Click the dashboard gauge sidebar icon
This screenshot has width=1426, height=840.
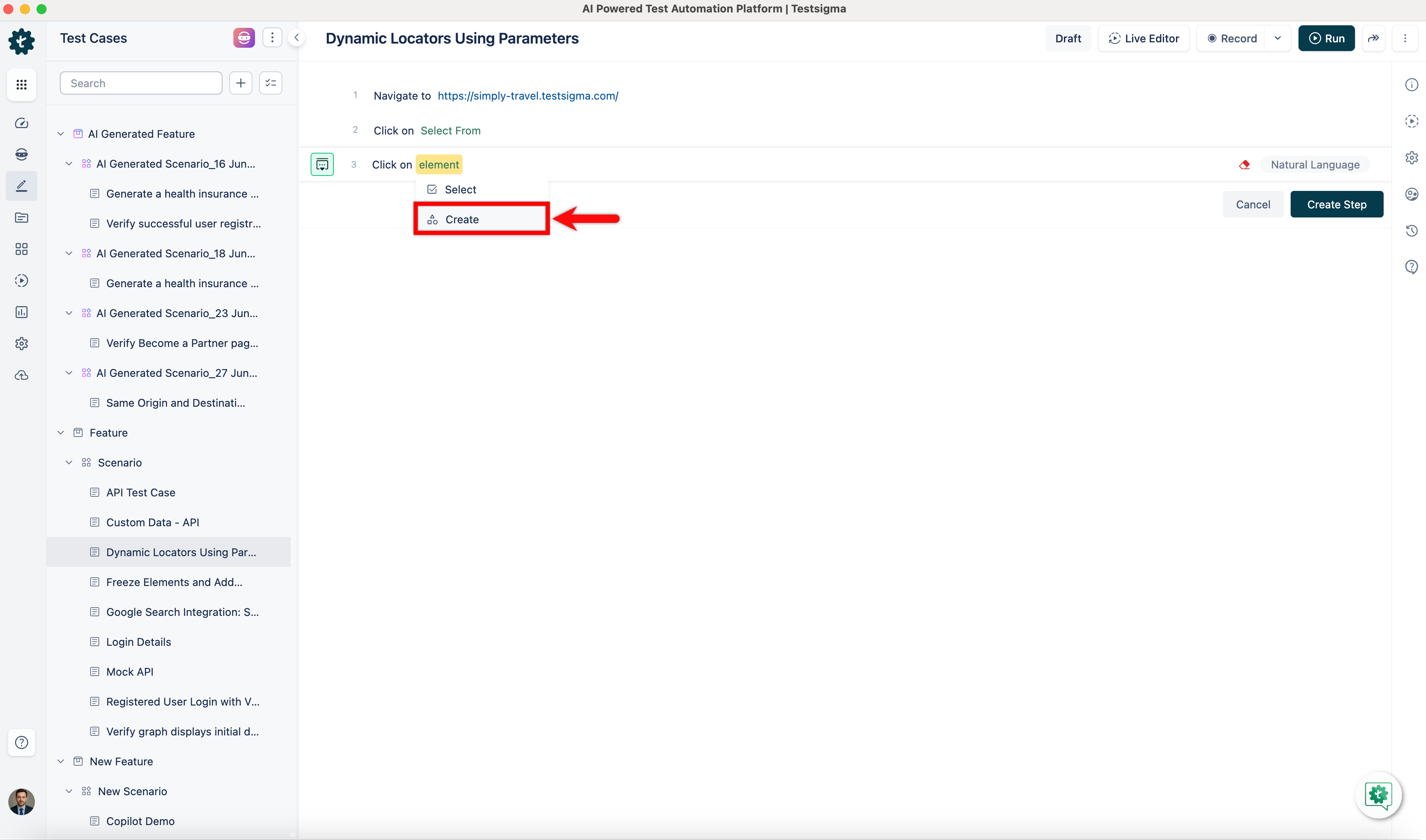pos(22,123)
